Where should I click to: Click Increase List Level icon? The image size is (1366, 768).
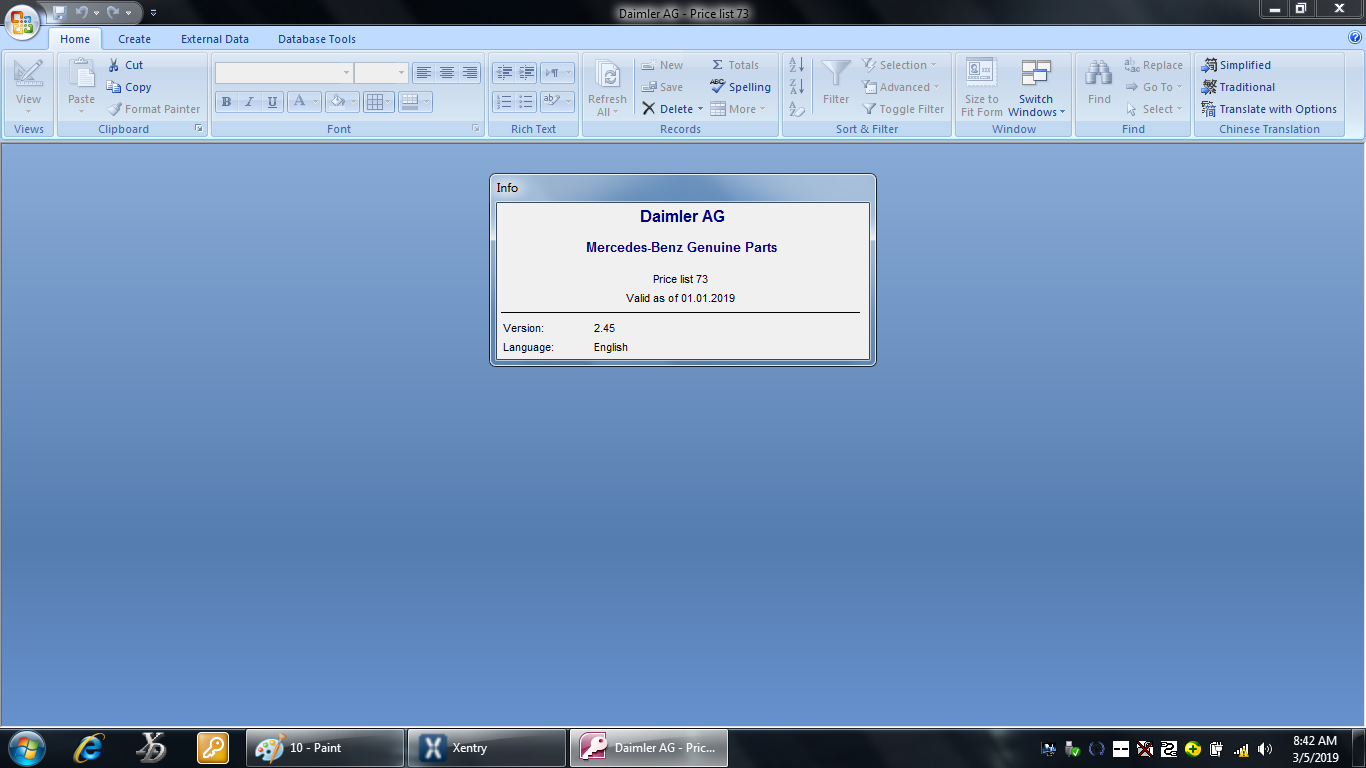(527, 73)
